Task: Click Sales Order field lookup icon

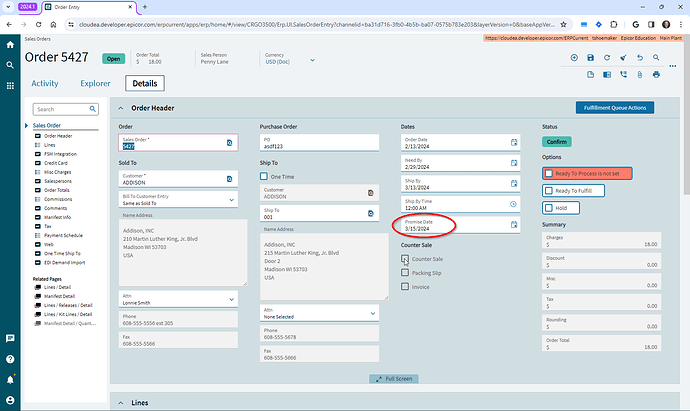Action: point(229,143)
